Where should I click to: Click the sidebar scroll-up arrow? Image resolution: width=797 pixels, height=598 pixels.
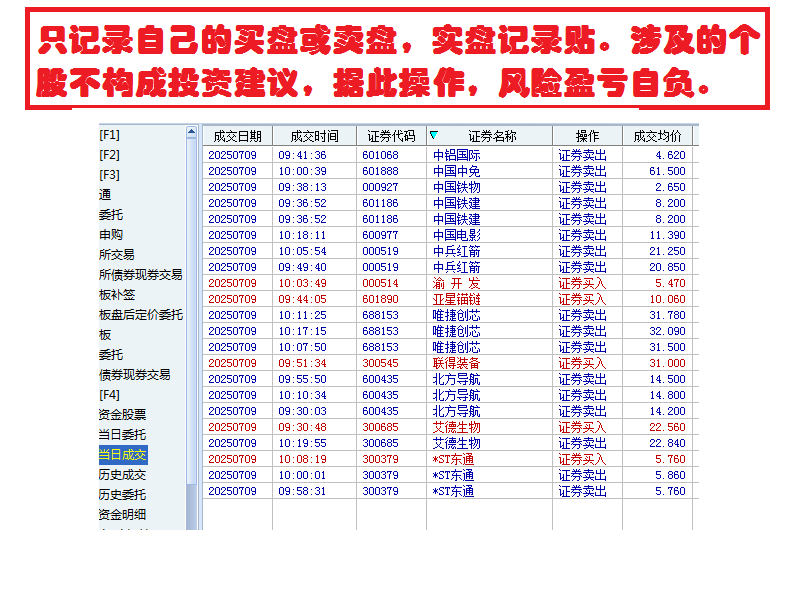(191, 132)
